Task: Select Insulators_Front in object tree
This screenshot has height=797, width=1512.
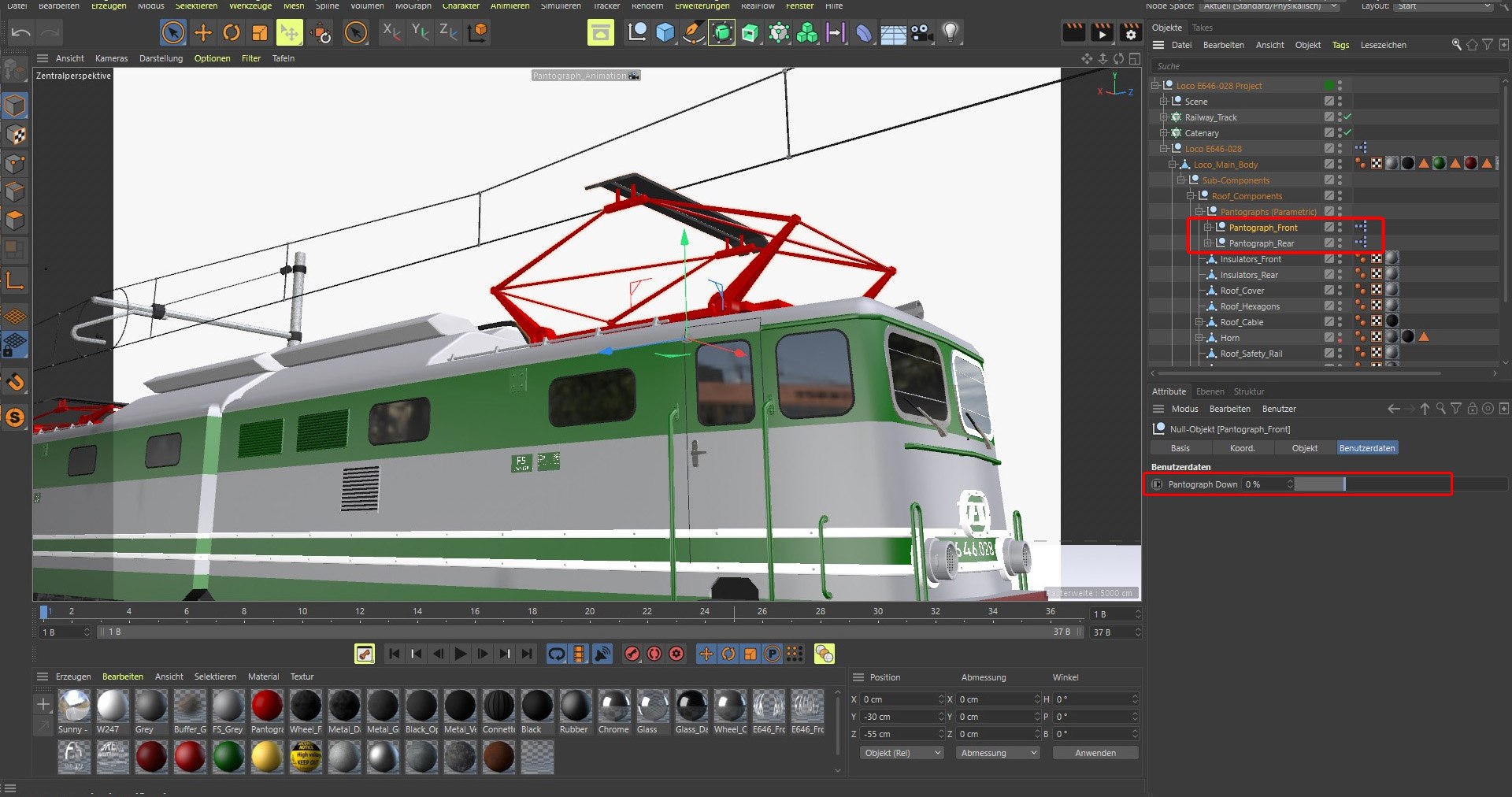Action: 1250,259
